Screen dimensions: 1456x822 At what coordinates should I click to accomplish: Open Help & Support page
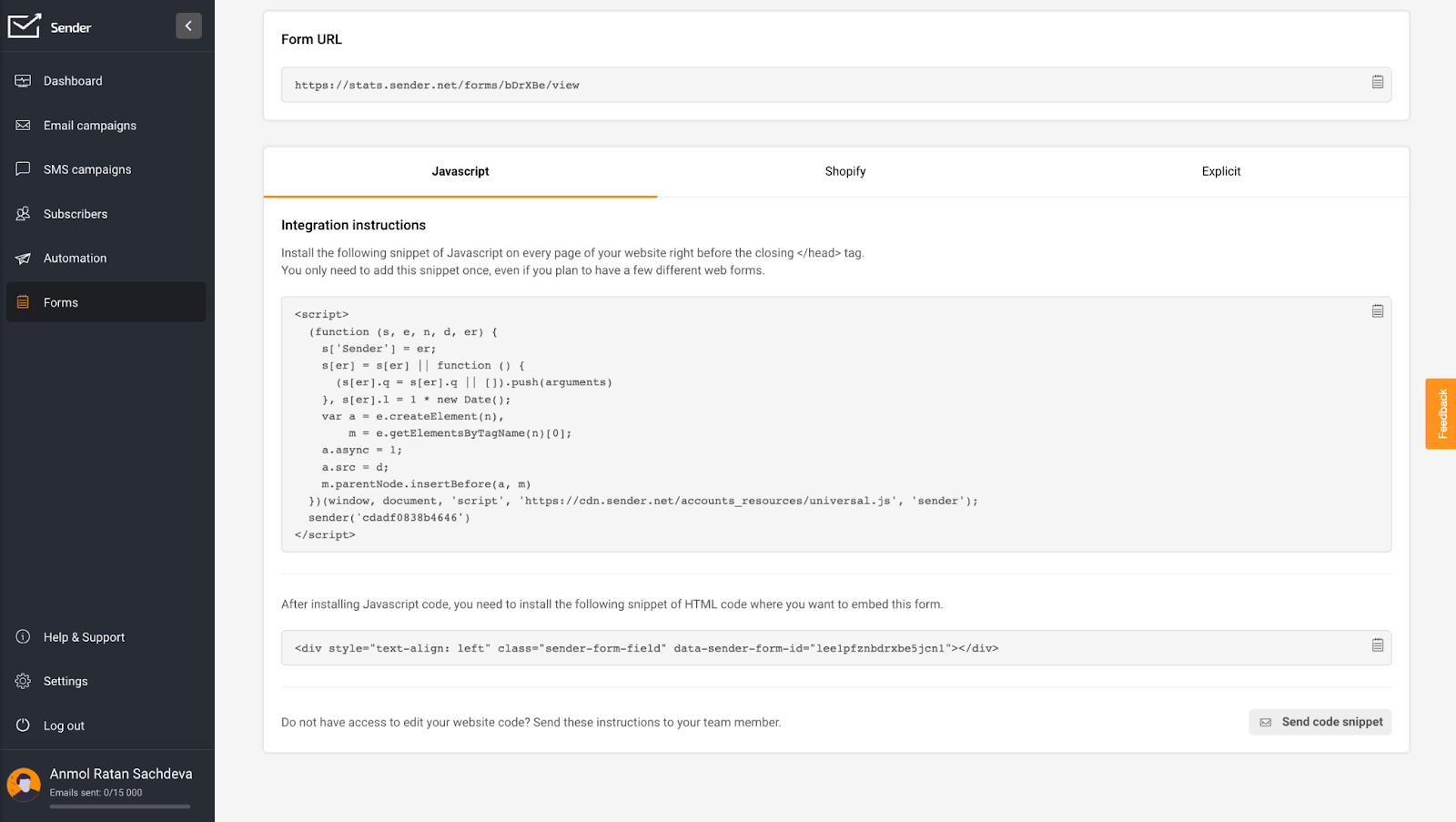pos(84,637)
